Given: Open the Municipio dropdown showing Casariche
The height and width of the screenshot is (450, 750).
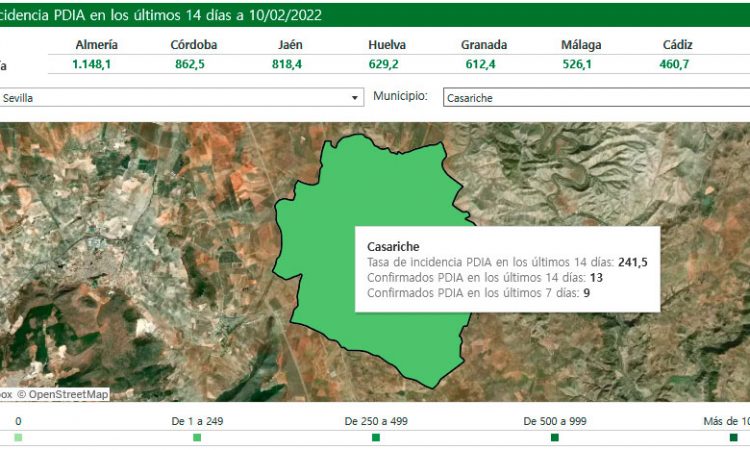Looking at the screenshot, I should 595,98.
